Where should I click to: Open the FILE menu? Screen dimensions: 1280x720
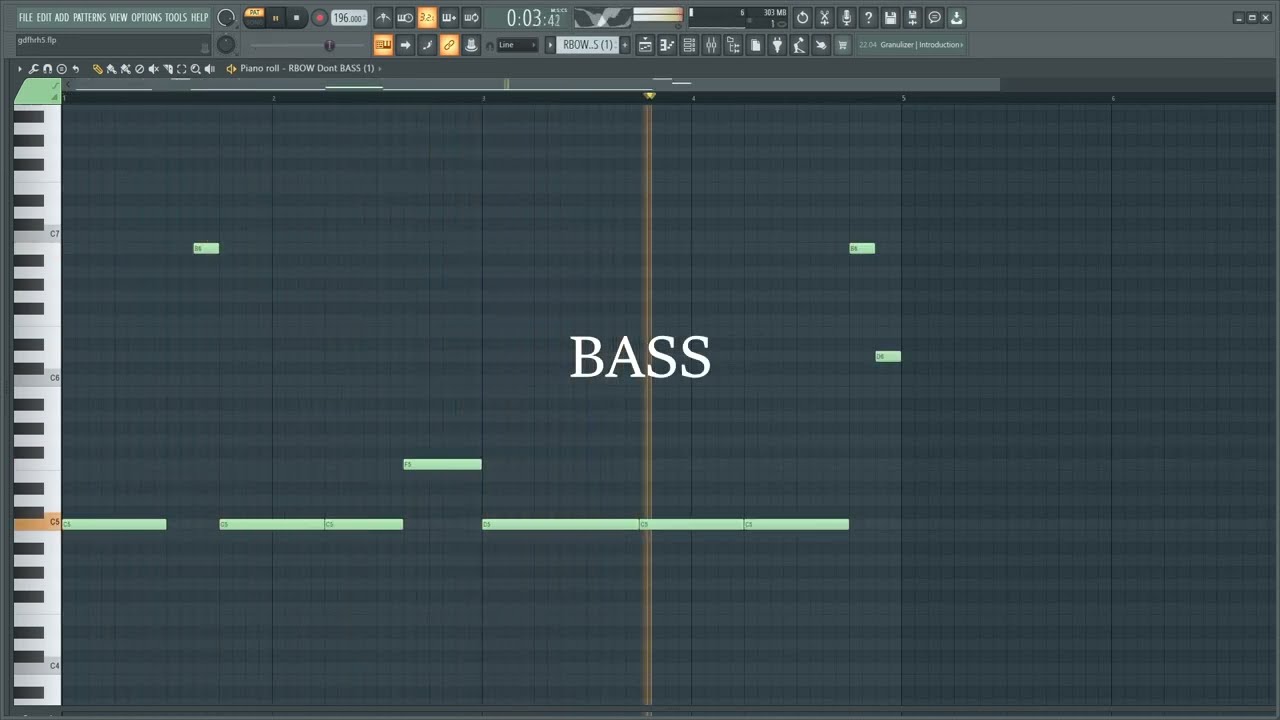pos(26,18)
